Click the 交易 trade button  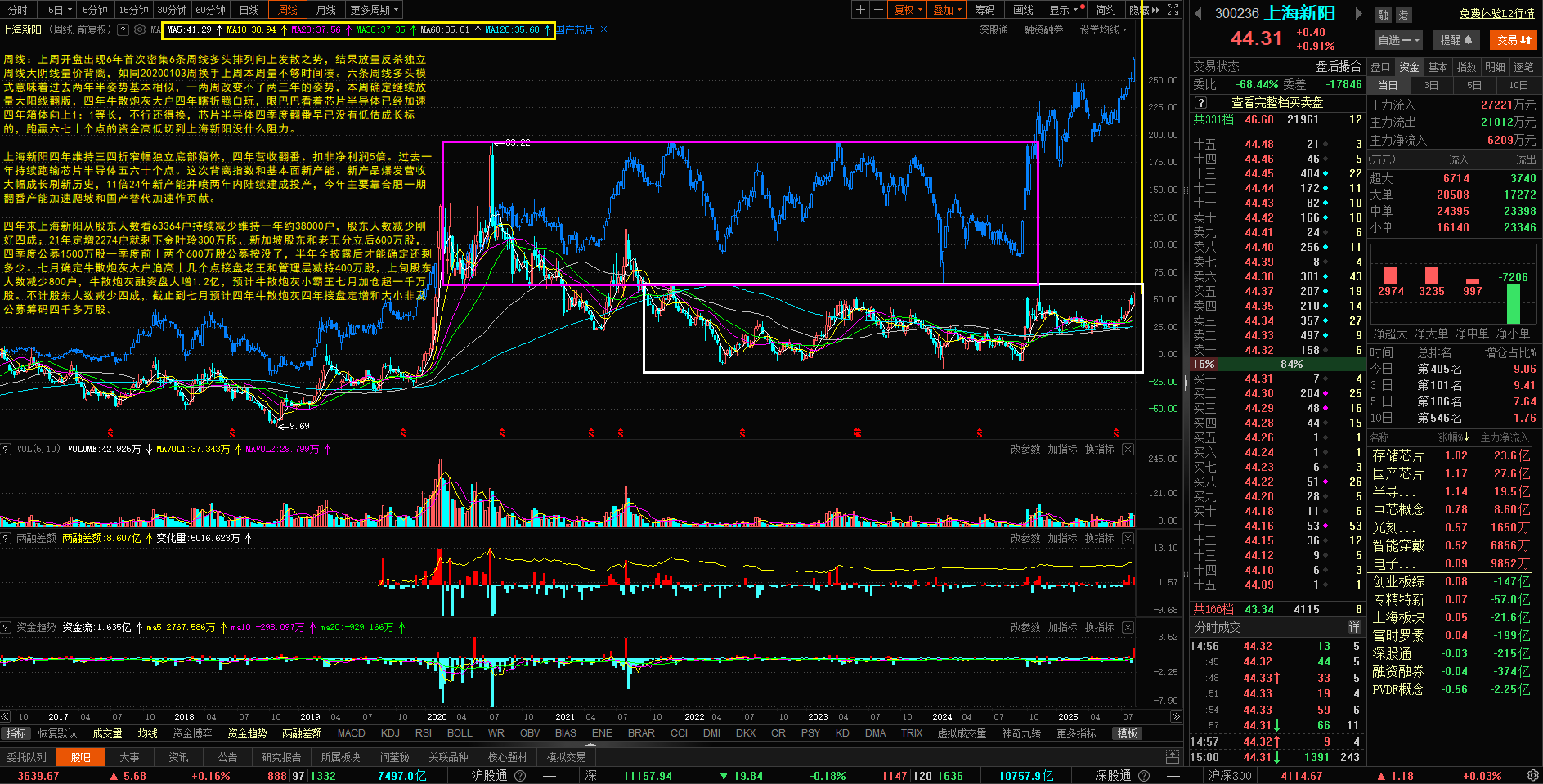point(1514,40)
